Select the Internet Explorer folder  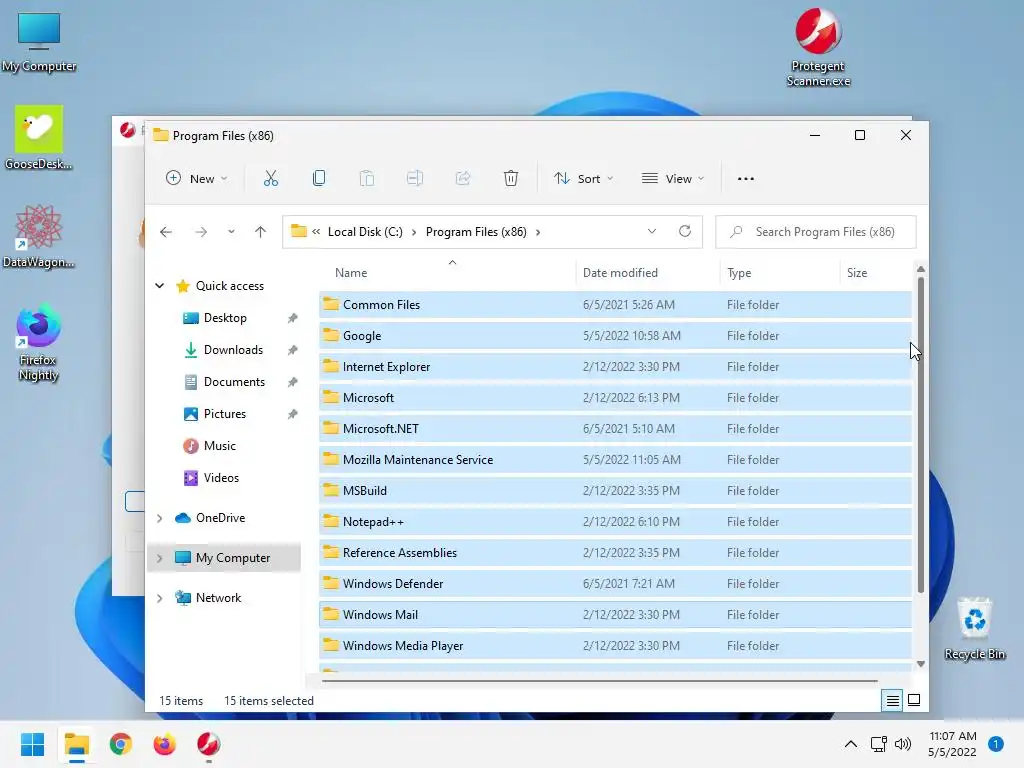[615, 367]
